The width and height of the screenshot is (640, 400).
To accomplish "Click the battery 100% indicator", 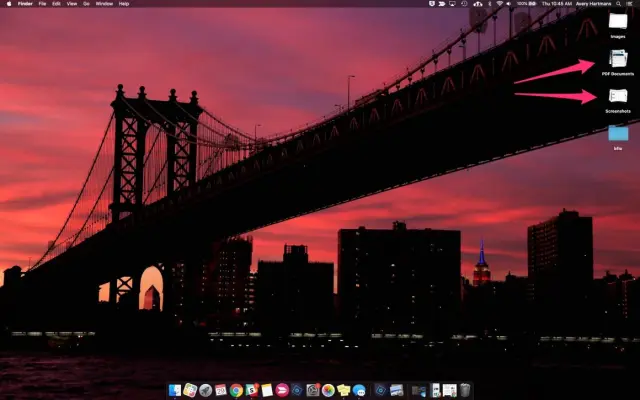I will pos(527,4).
